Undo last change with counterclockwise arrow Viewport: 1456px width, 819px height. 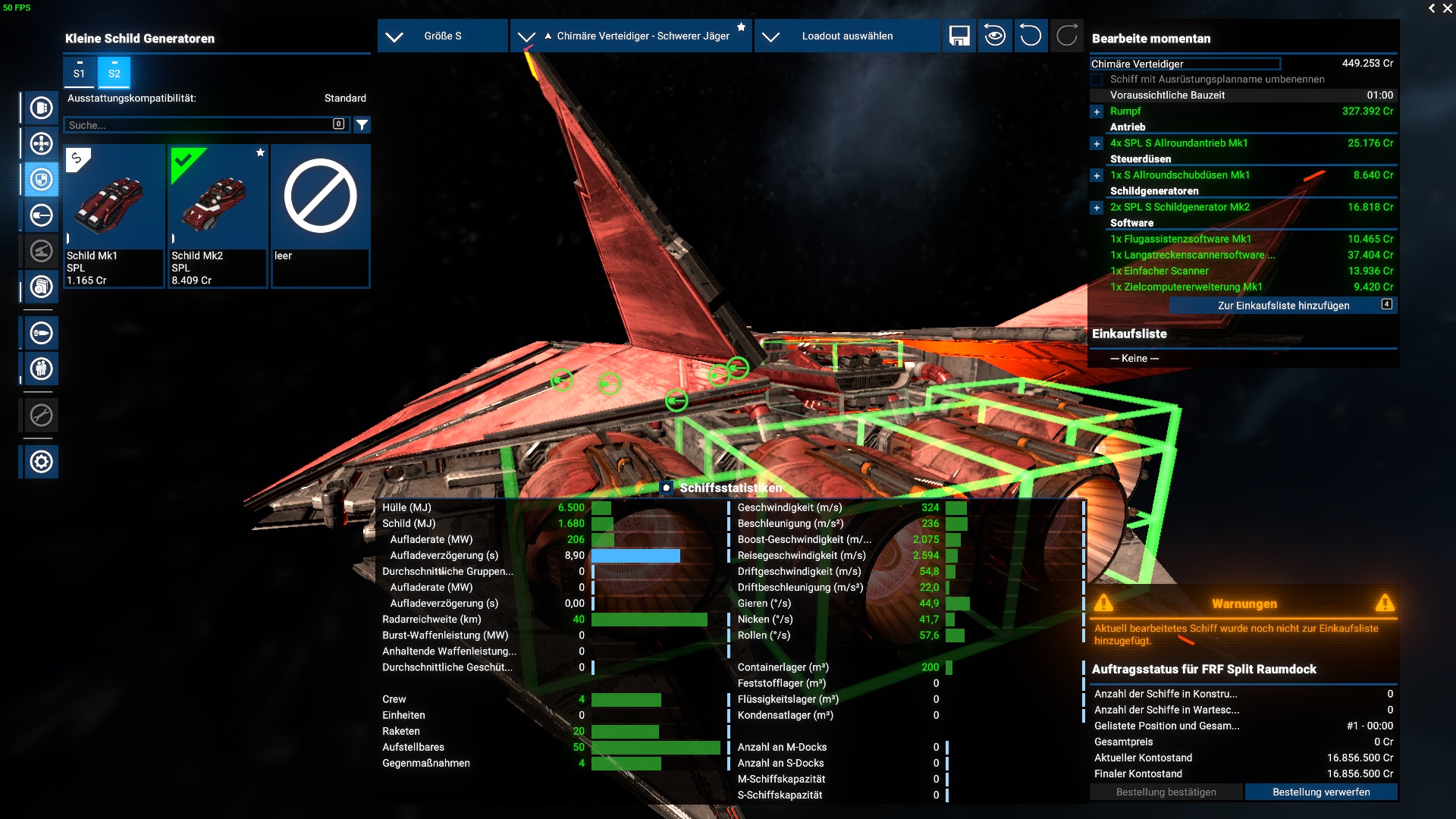pos(1031,36)
